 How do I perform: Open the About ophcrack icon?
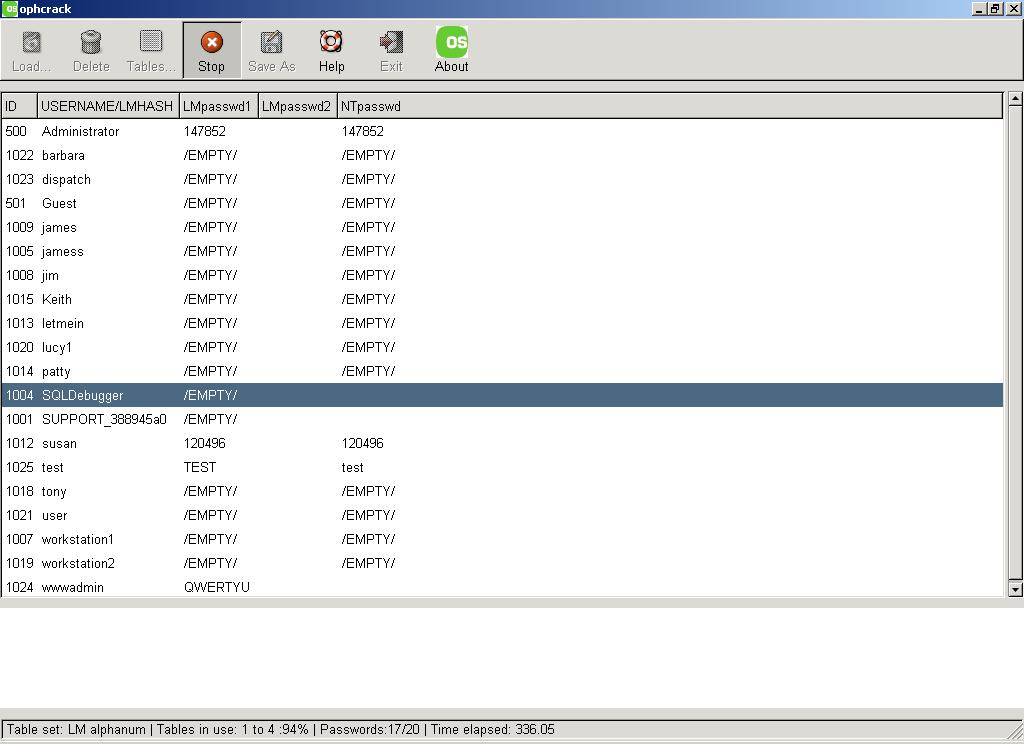click(452, 42)
